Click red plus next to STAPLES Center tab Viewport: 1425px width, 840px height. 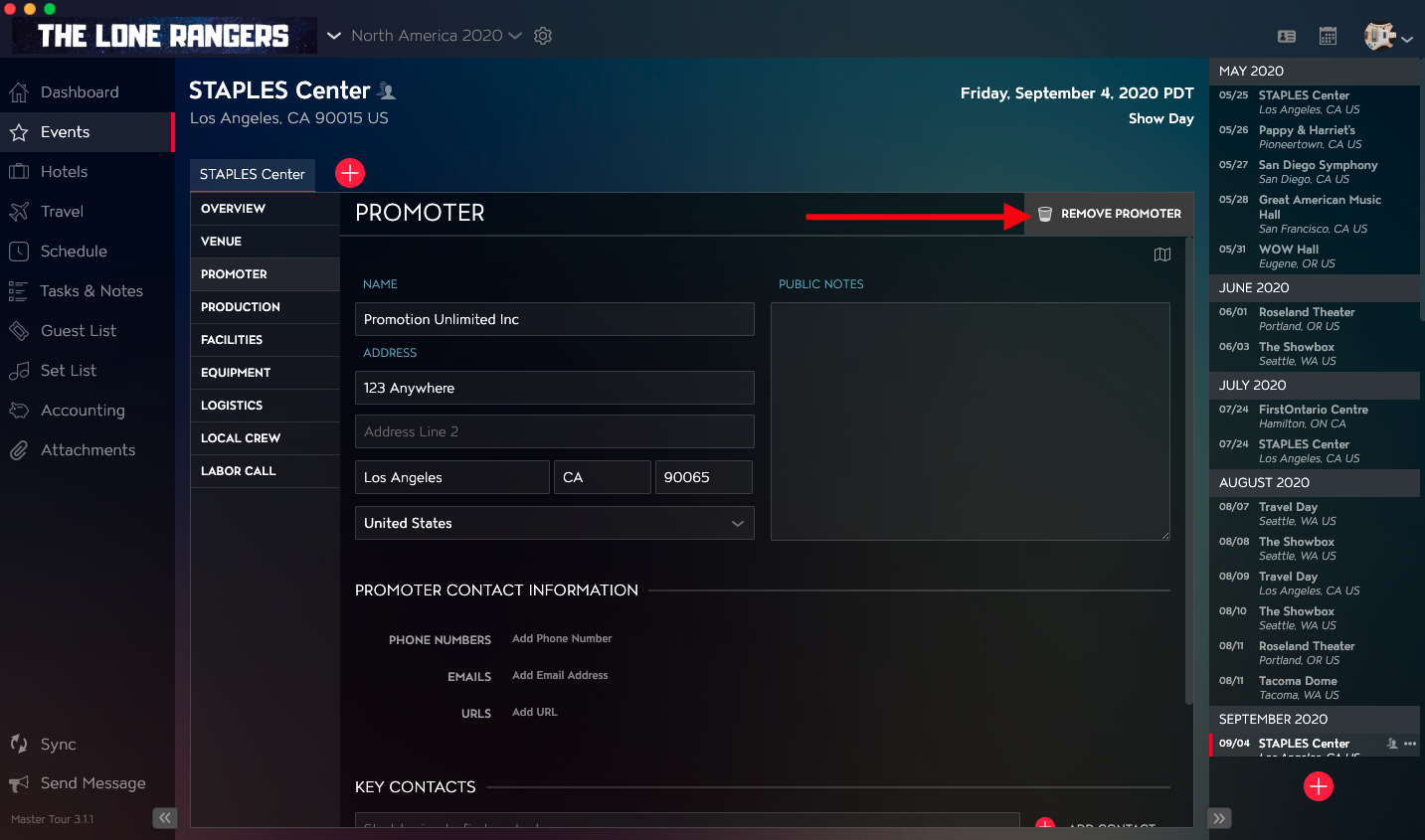(x=350, y=173)
